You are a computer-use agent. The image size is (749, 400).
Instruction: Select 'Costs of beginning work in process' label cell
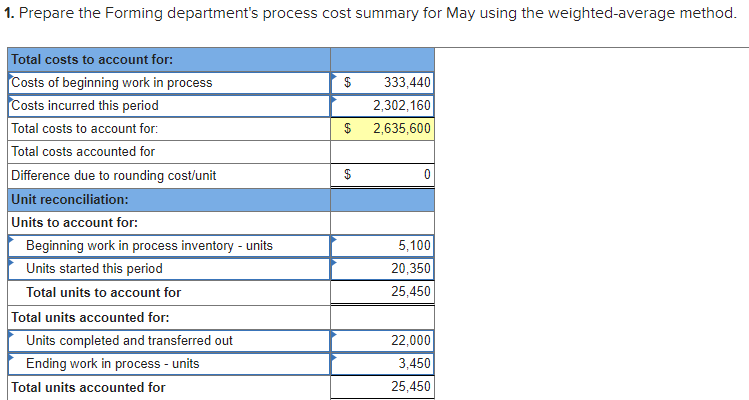coord(169,83)
